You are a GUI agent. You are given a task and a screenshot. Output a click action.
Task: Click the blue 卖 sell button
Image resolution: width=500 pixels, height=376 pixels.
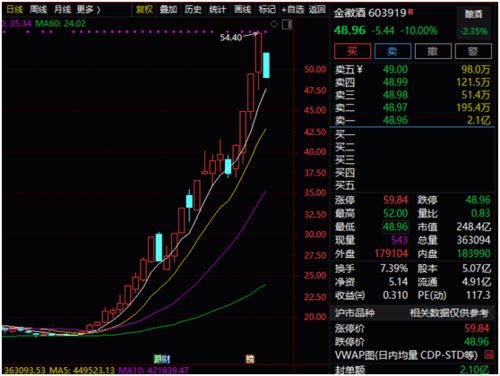point(393,51)
